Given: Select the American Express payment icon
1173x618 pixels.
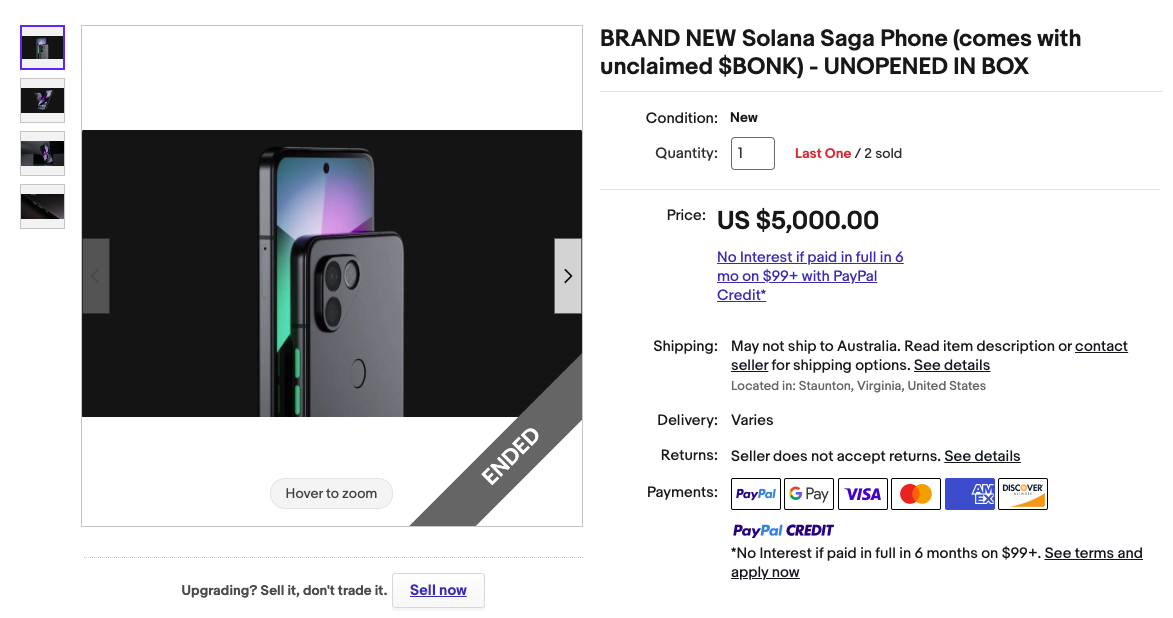Looking at the screenshot, I should tap(969, 493).
